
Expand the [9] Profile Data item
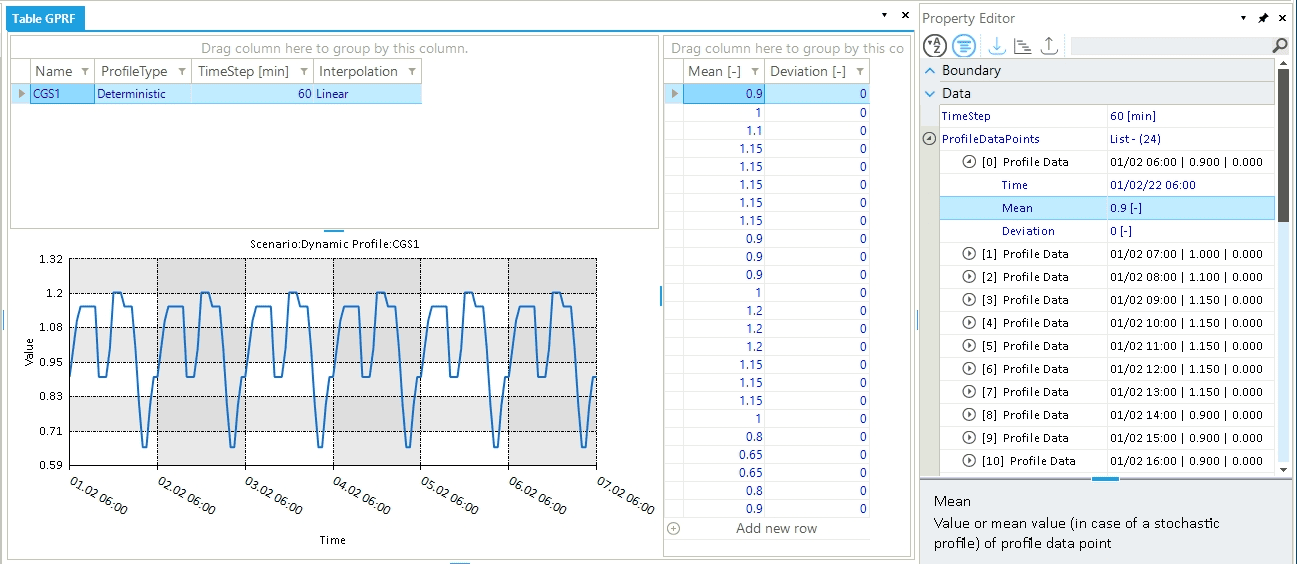[968, 438]
